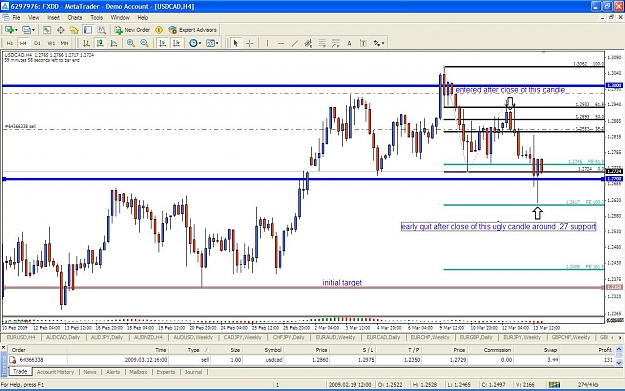The image size is (625, 391).
Task: Select the H4 timeframe button
Action: (23, 43)
